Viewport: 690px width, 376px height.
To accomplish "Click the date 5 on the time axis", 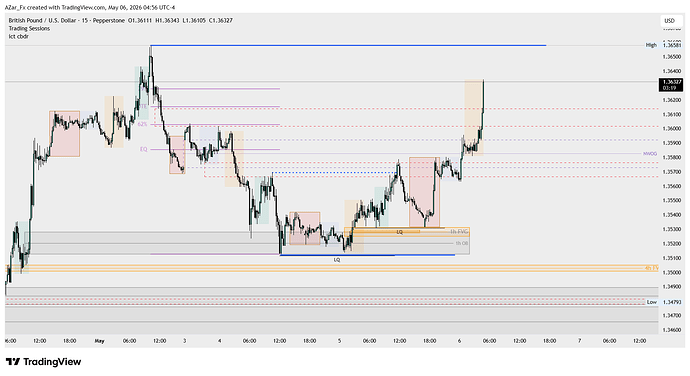I will coord(339,341).
